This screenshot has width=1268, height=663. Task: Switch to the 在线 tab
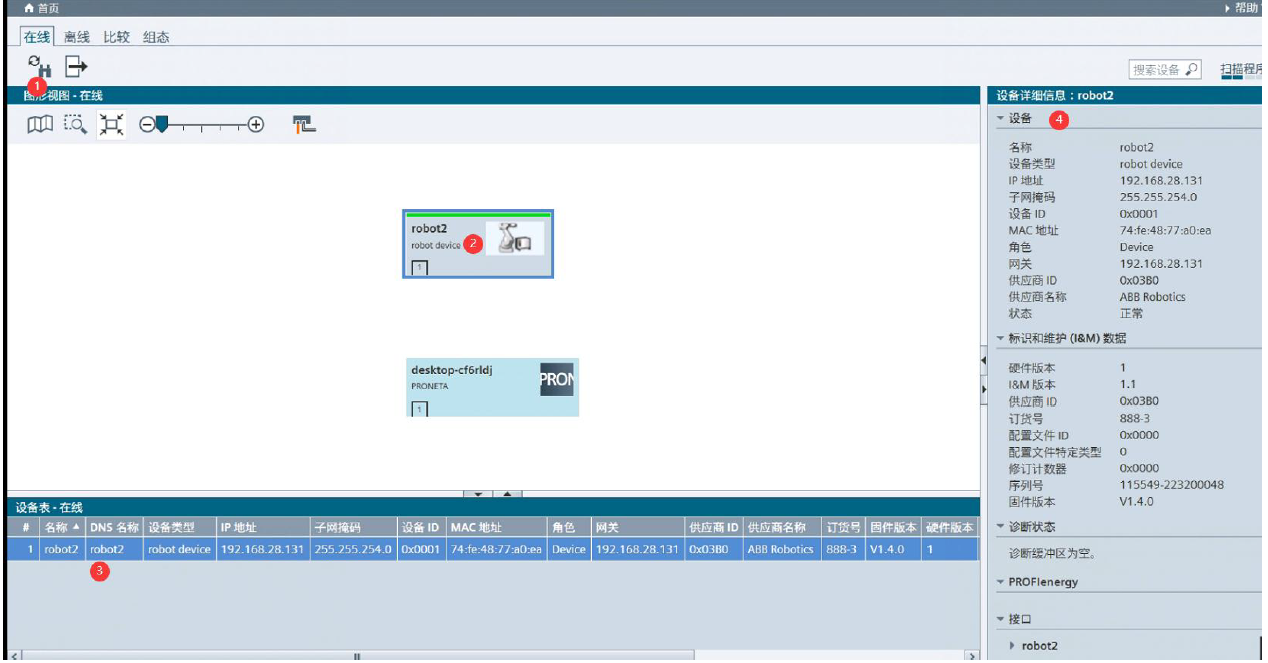[x=37, y=37]
